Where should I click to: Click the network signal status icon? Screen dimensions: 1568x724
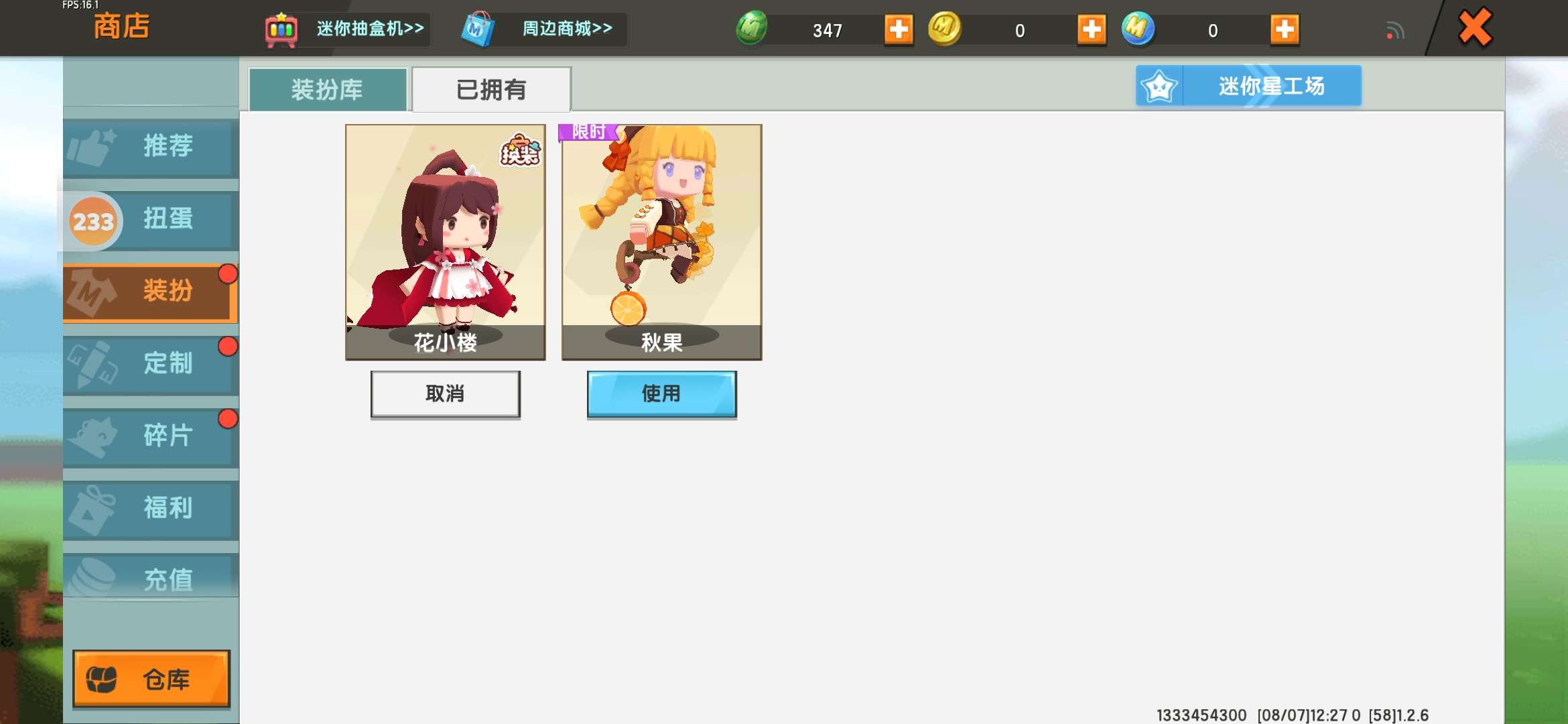point(1395,31)
